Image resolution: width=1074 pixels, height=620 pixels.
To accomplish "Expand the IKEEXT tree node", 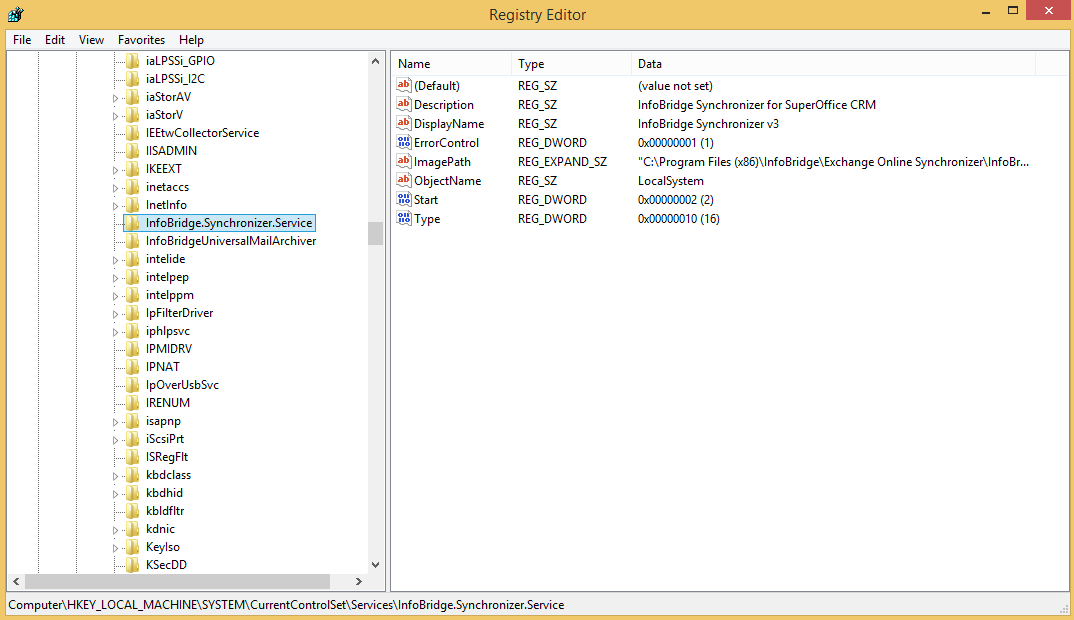I will point(115,170).
